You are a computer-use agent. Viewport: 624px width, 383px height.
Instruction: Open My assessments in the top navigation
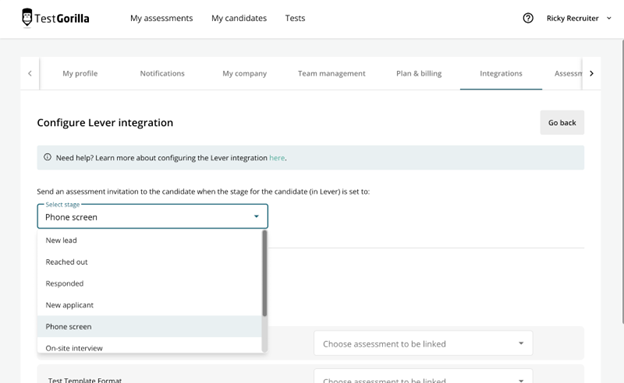[x=161, y=18]
